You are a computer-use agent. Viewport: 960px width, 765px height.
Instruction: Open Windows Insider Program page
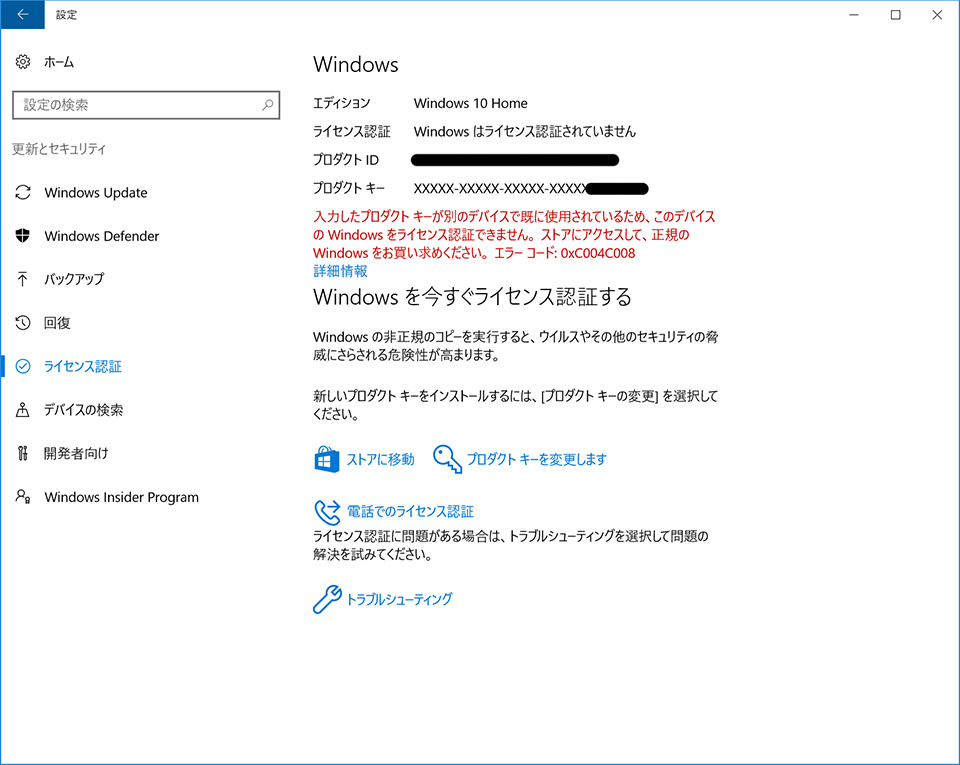click(121, 497)
